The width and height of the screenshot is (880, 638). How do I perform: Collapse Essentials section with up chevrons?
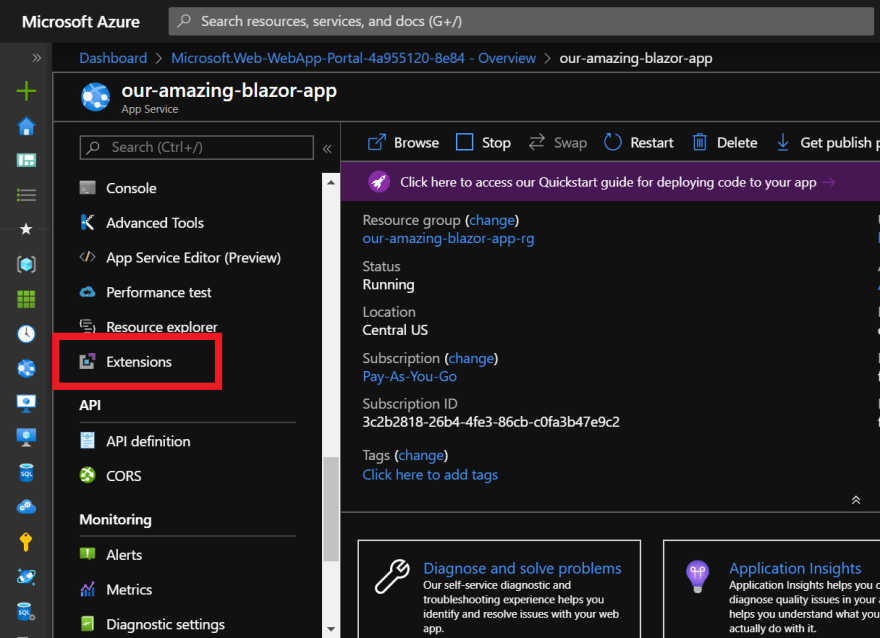pos(856,500)
